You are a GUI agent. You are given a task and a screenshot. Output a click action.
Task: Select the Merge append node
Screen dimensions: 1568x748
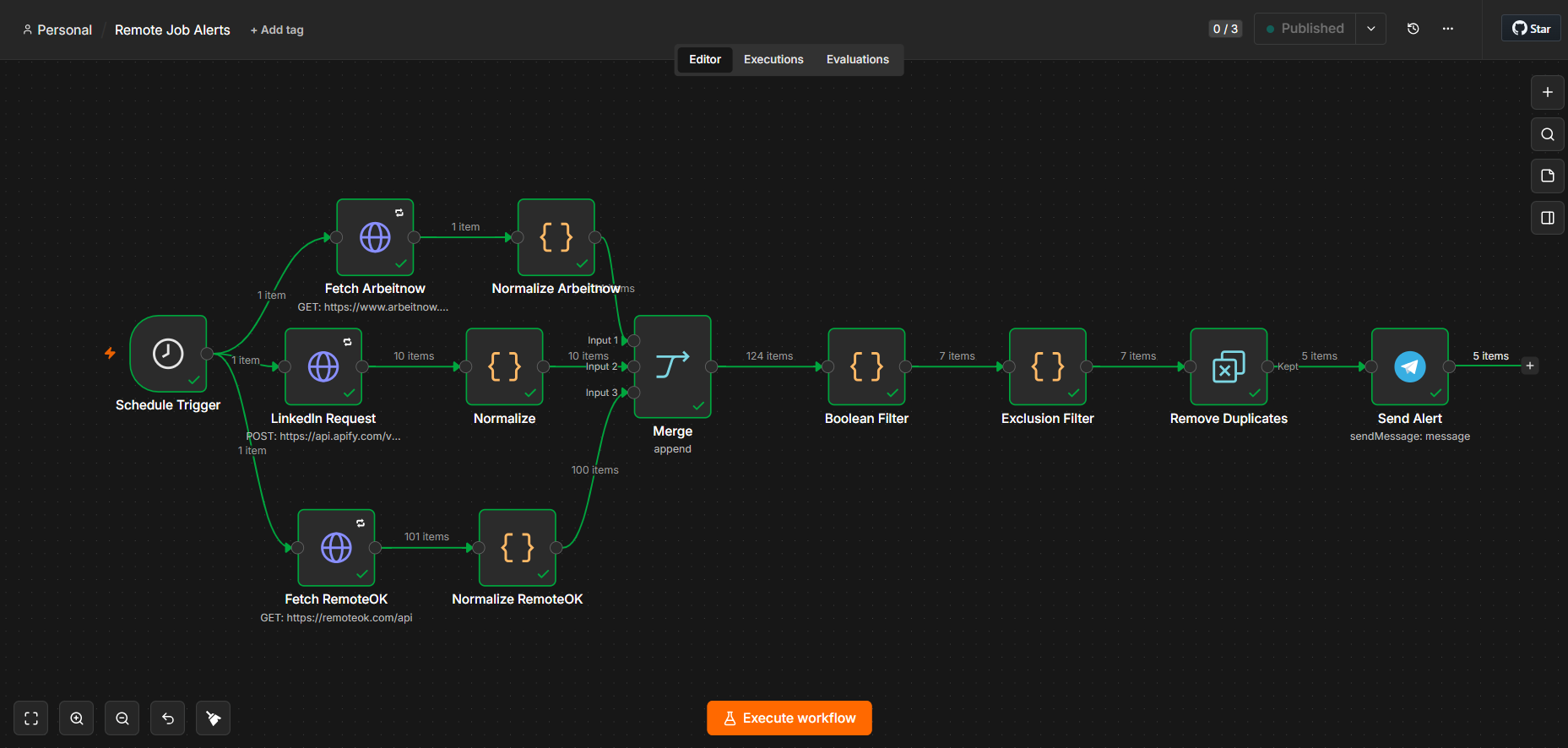673,366
